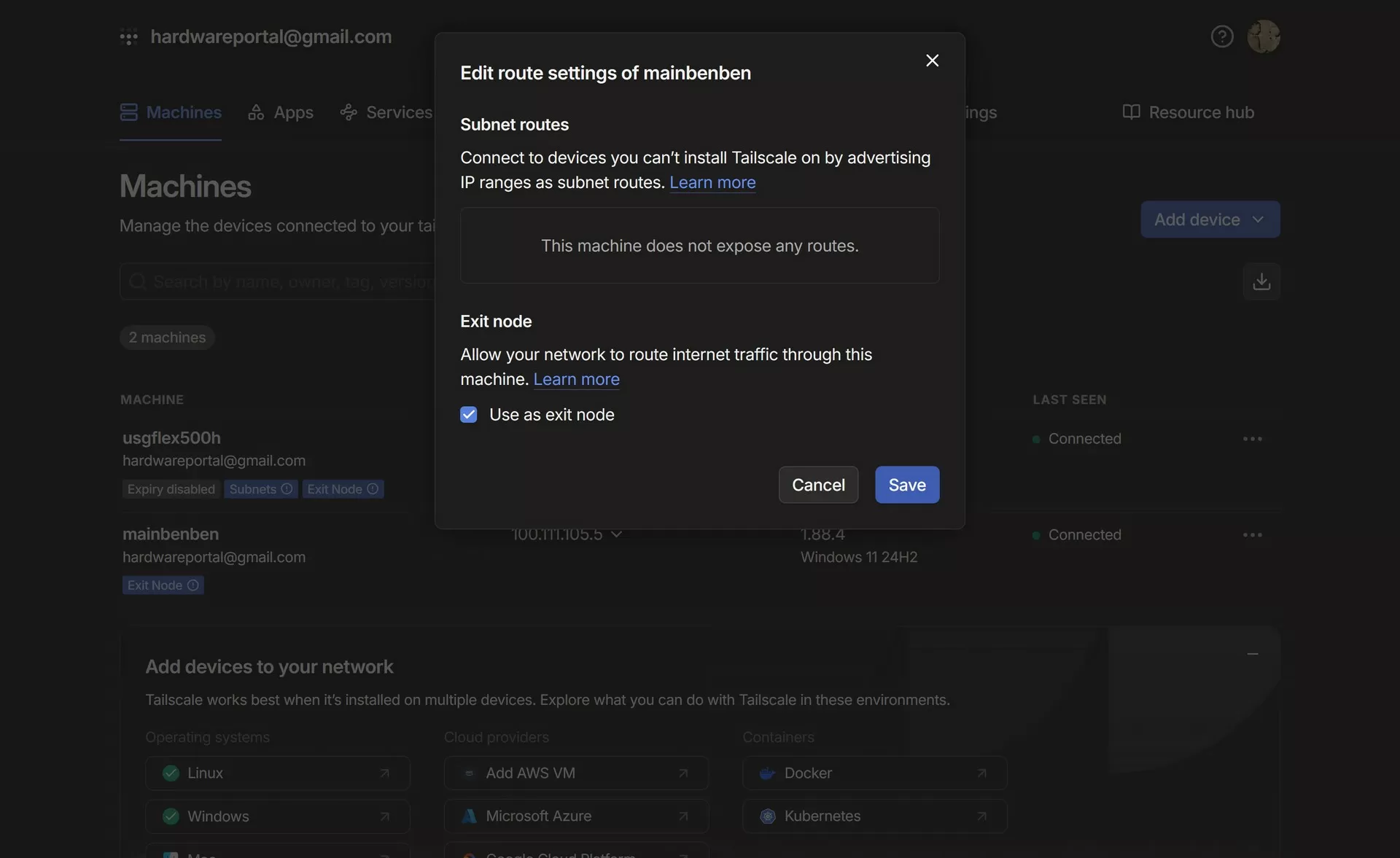Open Learn more link for exit node

(x=576, y=379)
